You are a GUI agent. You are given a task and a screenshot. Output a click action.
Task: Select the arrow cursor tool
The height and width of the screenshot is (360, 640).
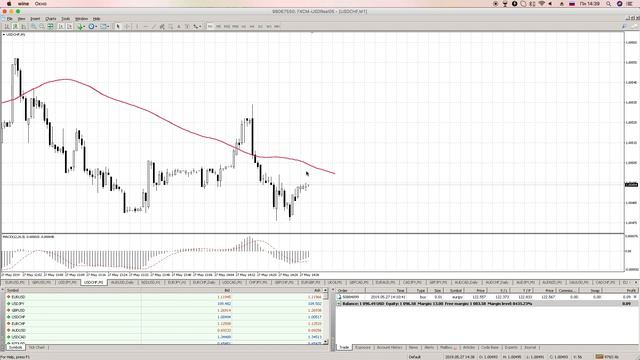(x=118, y=27)
